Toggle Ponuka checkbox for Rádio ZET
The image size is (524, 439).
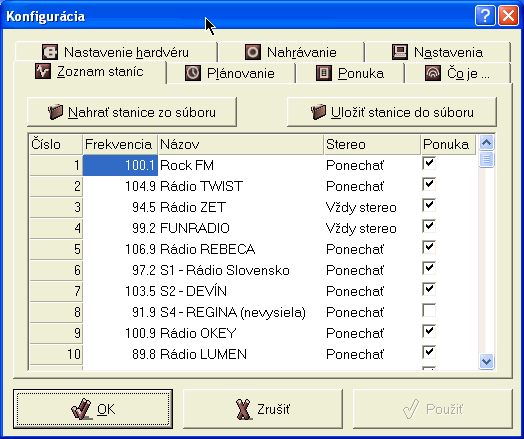point(429,205)
